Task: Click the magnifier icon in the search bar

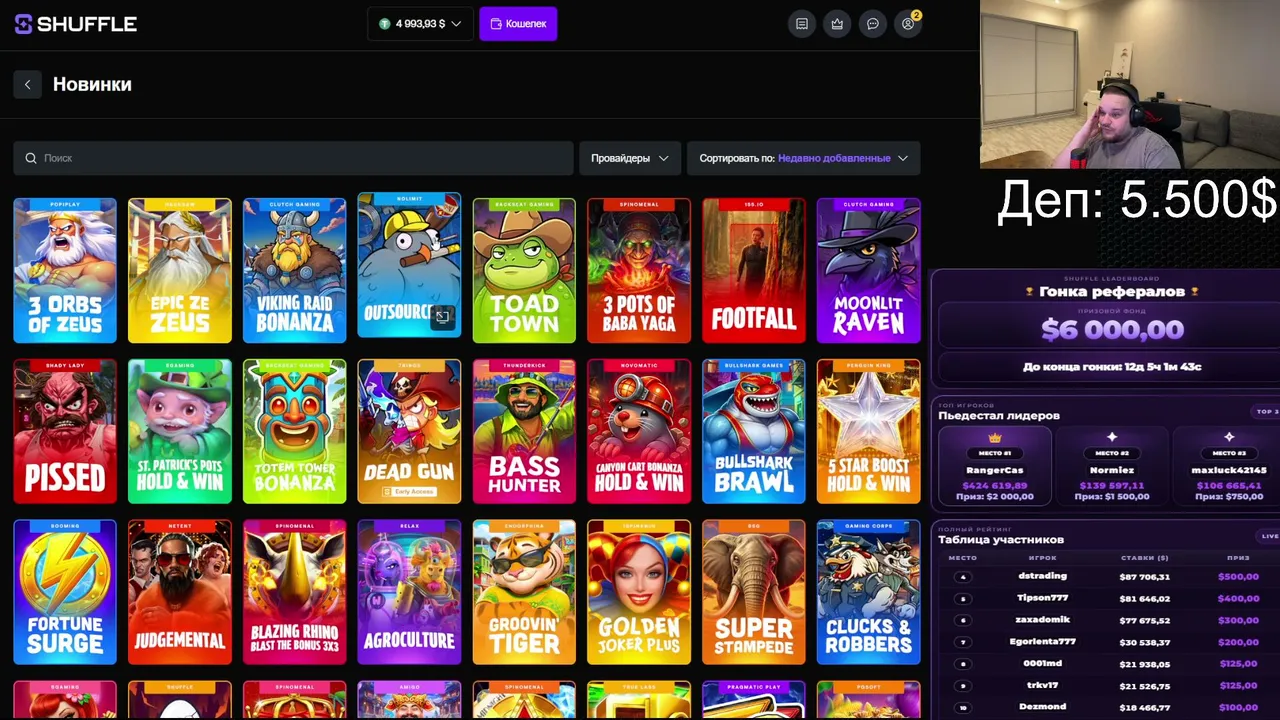Action: pos(31,158)
